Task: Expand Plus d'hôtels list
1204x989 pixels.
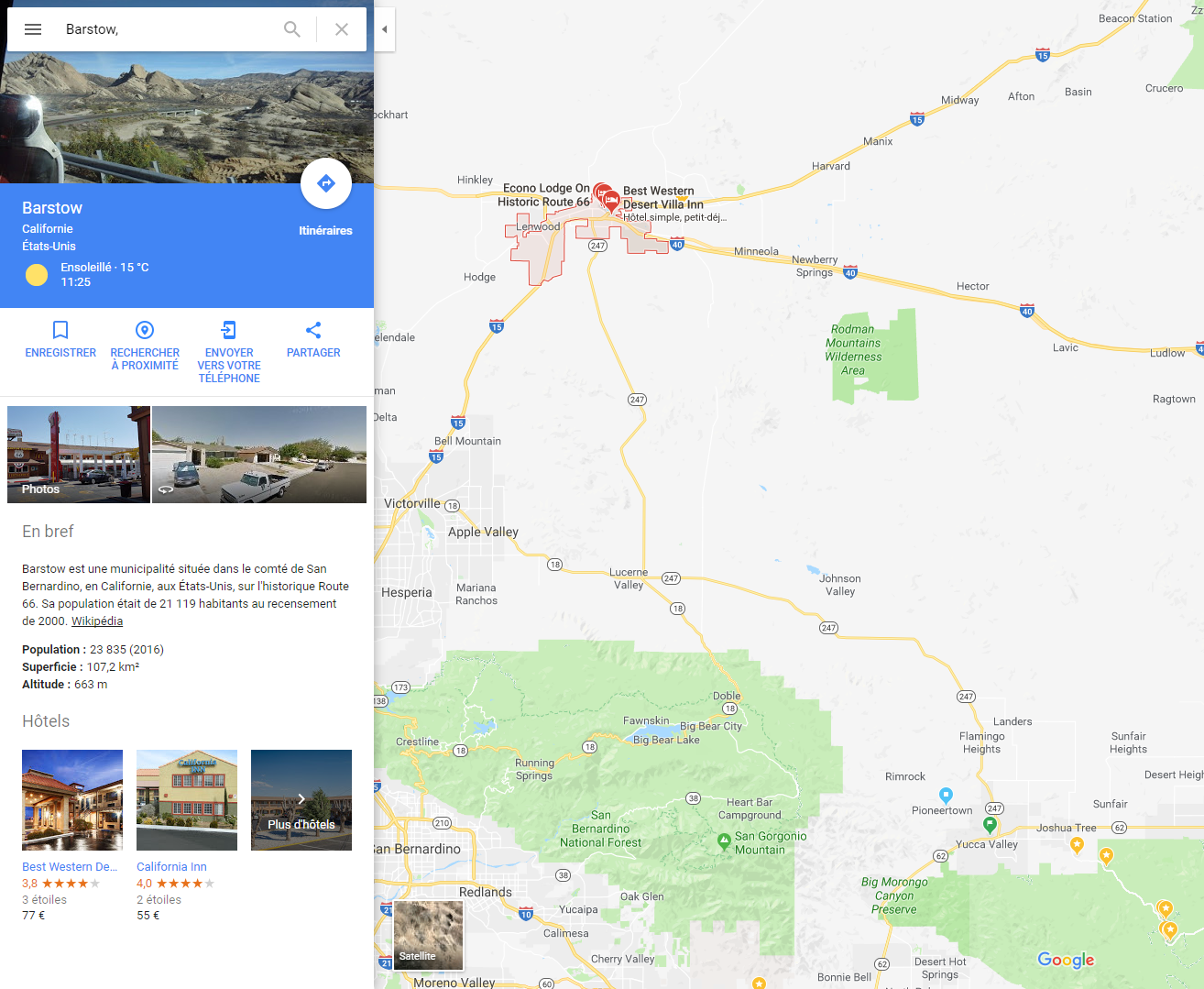Action: (x=301, y=800)
